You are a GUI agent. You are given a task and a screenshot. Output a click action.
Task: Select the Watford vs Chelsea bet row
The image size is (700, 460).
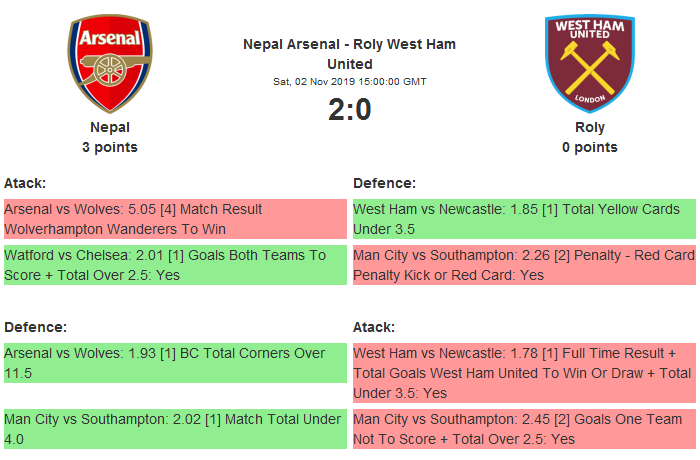click(174, 265)
